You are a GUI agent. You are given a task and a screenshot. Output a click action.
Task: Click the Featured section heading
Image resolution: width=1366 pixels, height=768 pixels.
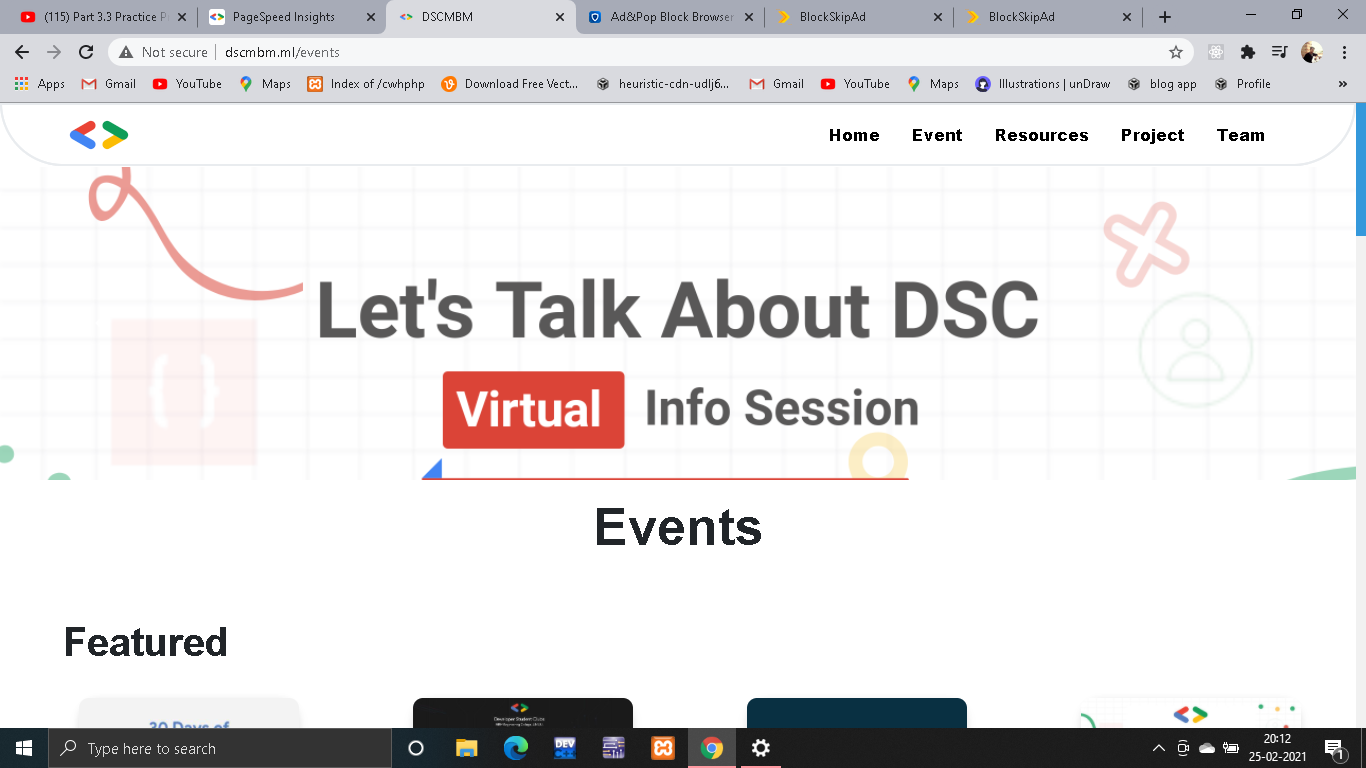tap(146, 642)
